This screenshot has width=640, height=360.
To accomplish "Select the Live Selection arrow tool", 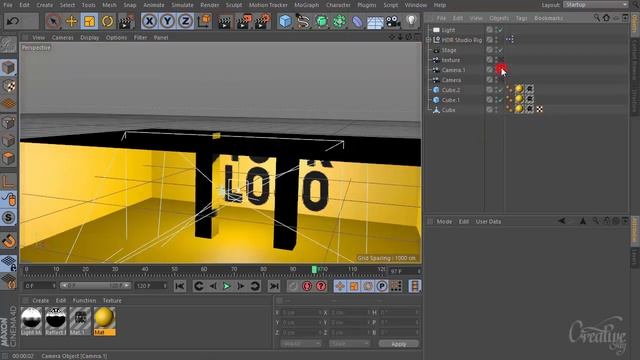I will [x=53, y=21].
